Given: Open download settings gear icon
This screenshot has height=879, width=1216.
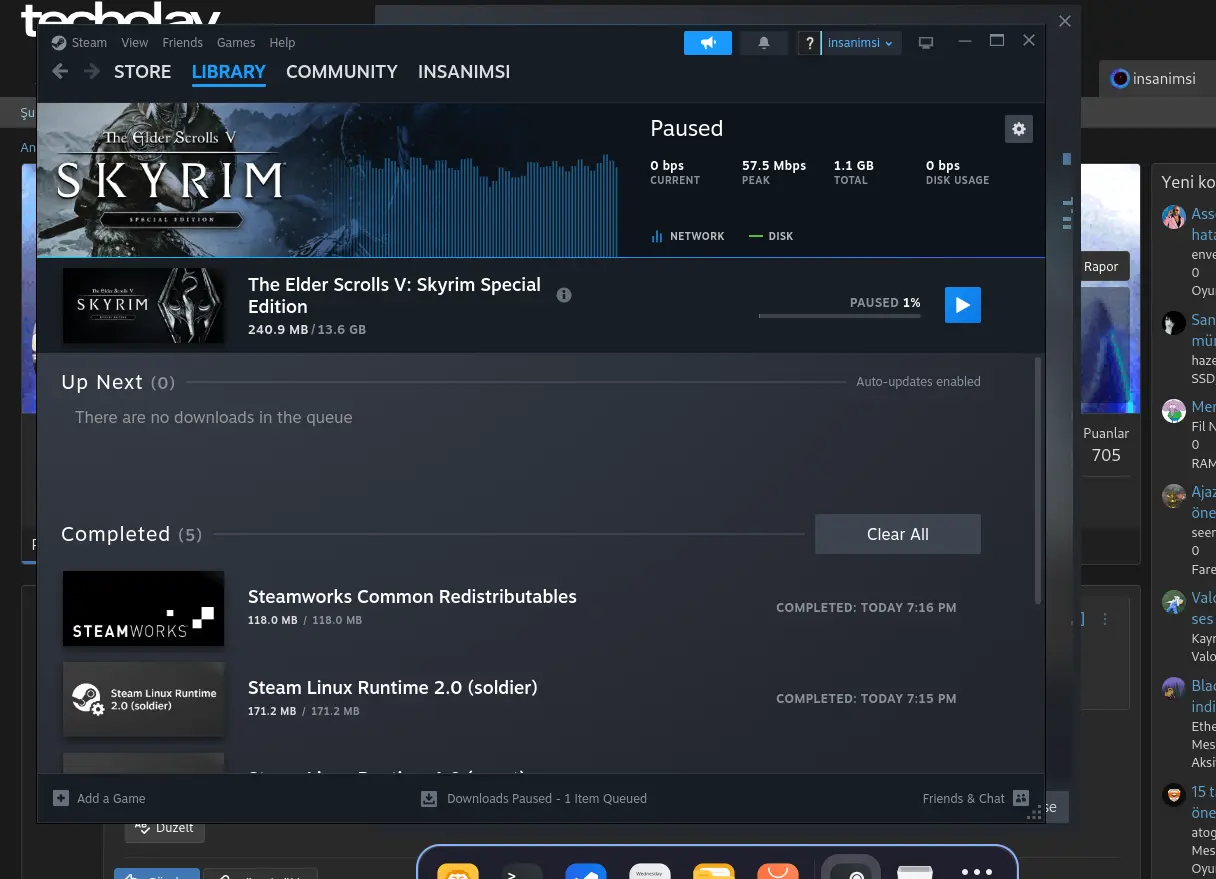Looking at the screenshot, I should coord(1019,129).
